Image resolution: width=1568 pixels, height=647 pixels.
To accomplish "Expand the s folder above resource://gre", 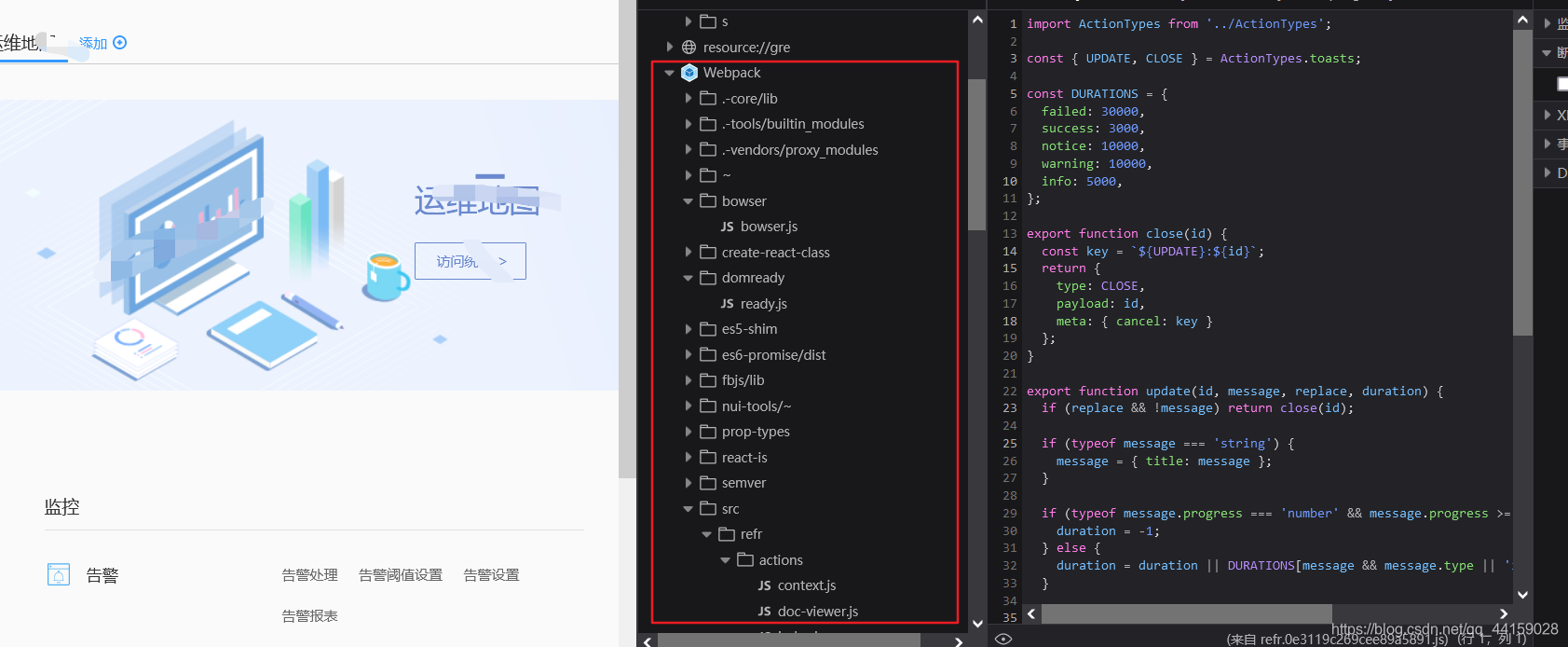I will click(689, 21).
